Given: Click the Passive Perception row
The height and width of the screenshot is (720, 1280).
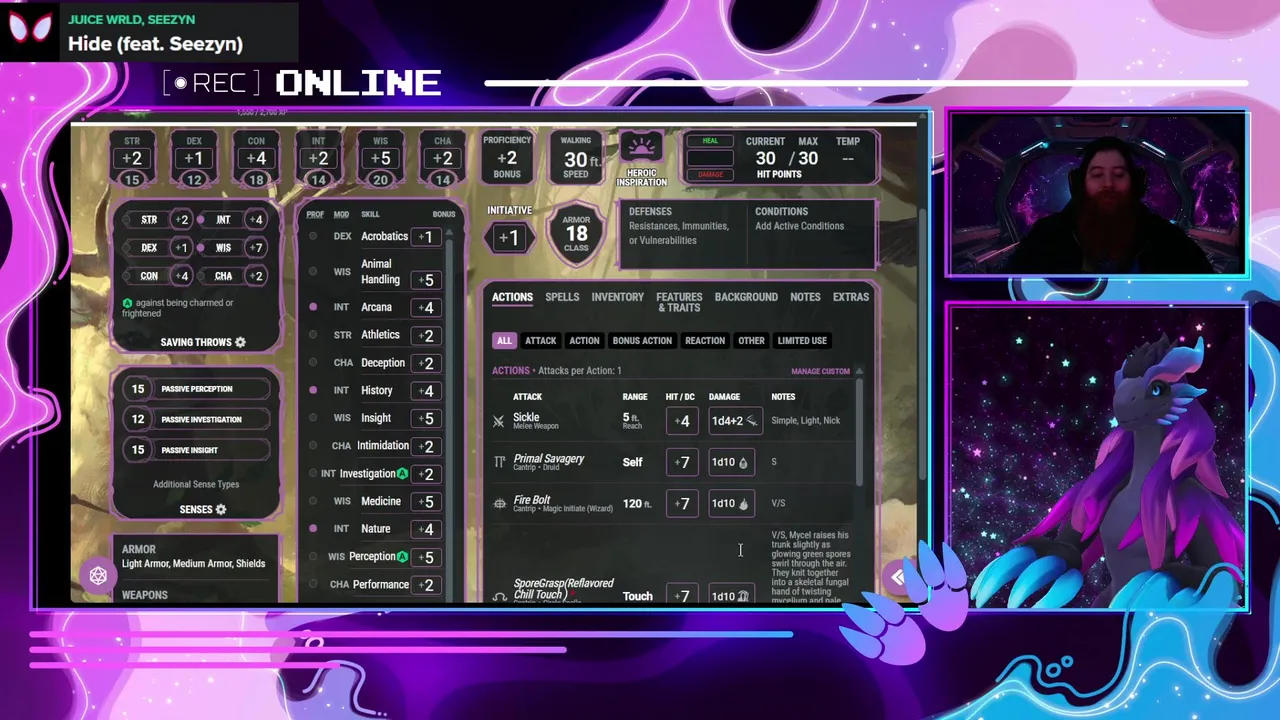Looking at the screenshot, I should pos(196,389).
